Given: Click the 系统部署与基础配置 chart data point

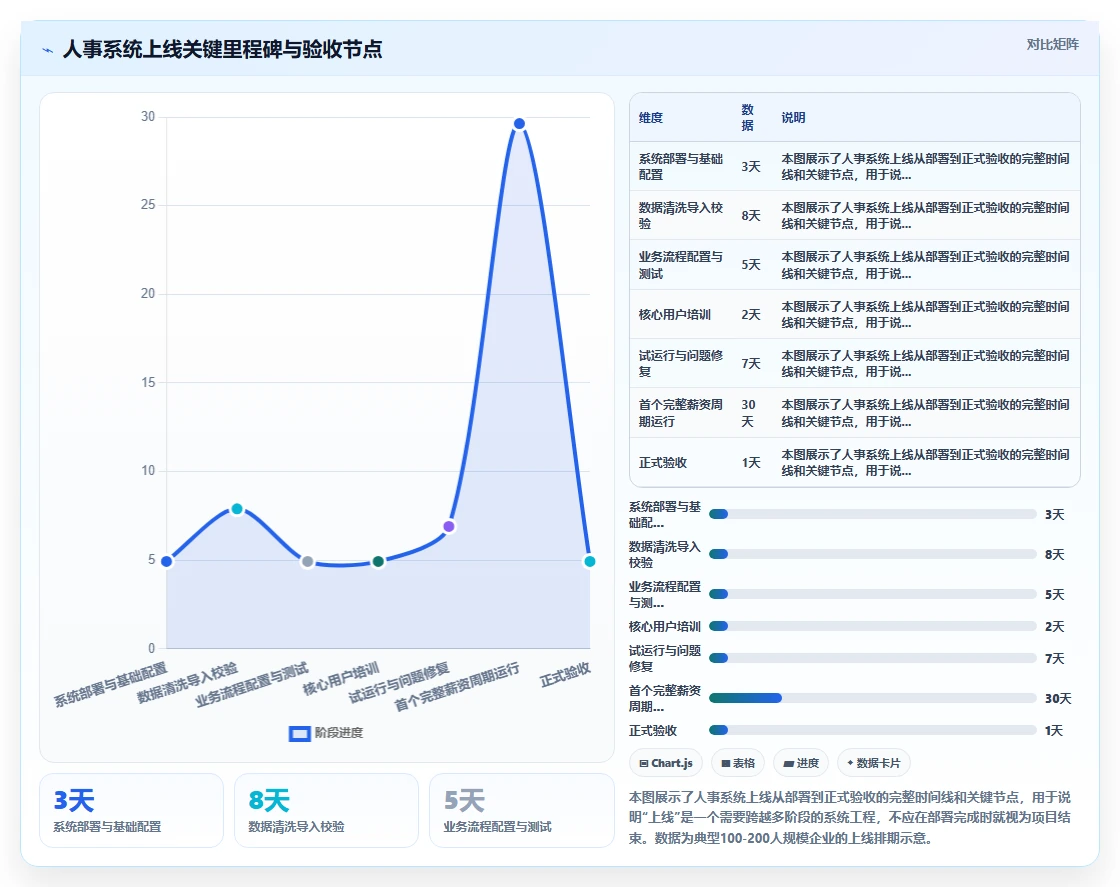Looking at the screenshot, I should (166, 561).
